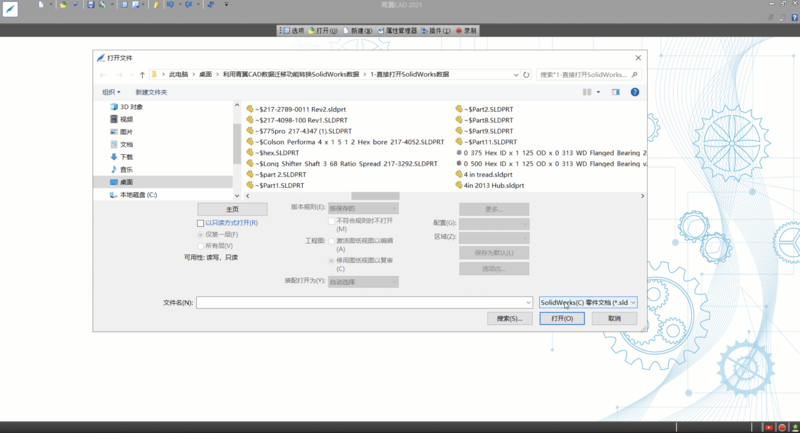This screenshot has width=800, height=433.
Task: Click the navigation tree vertical scrollbar thumb
Action: coord(237,143)
